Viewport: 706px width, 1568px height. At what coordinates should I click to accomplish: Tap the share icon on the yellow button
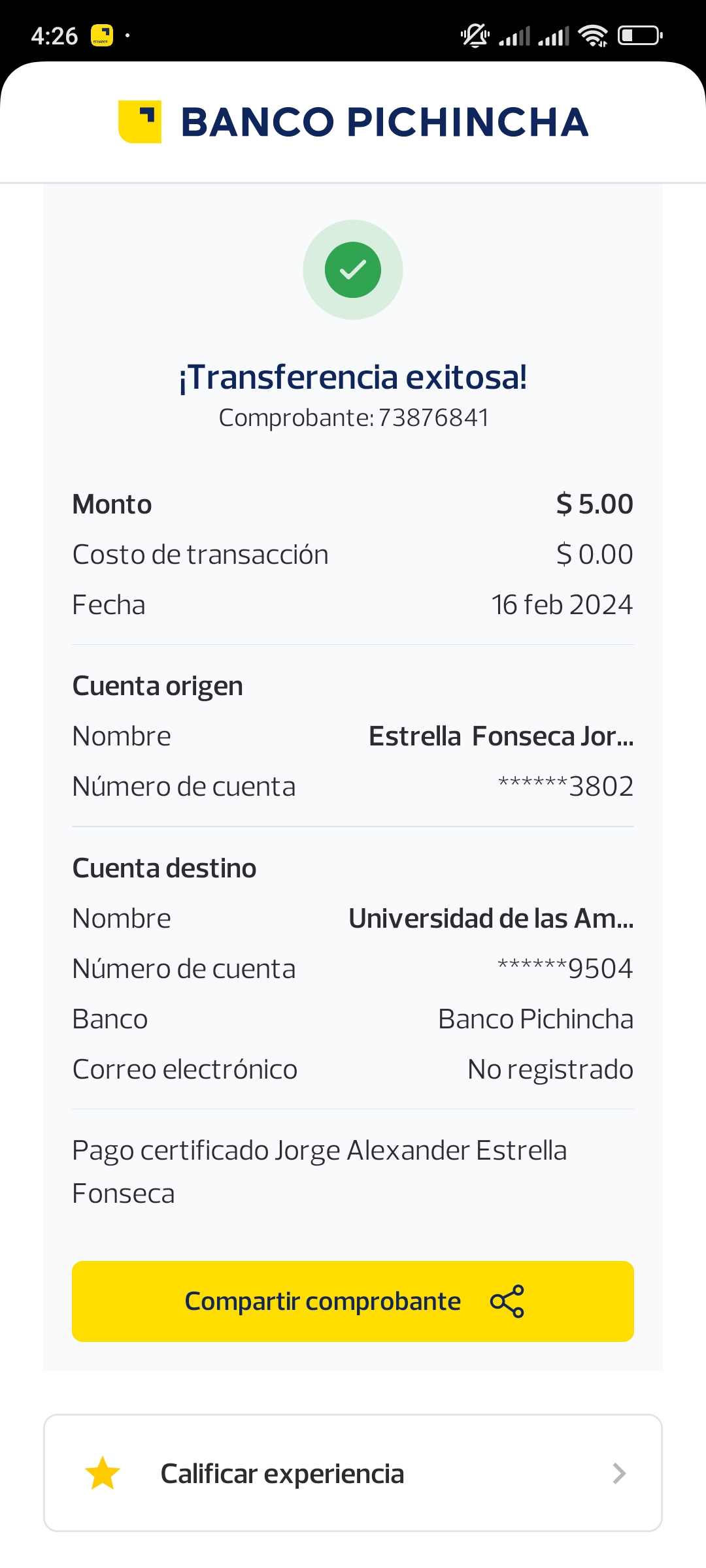tap(507, 1301)
